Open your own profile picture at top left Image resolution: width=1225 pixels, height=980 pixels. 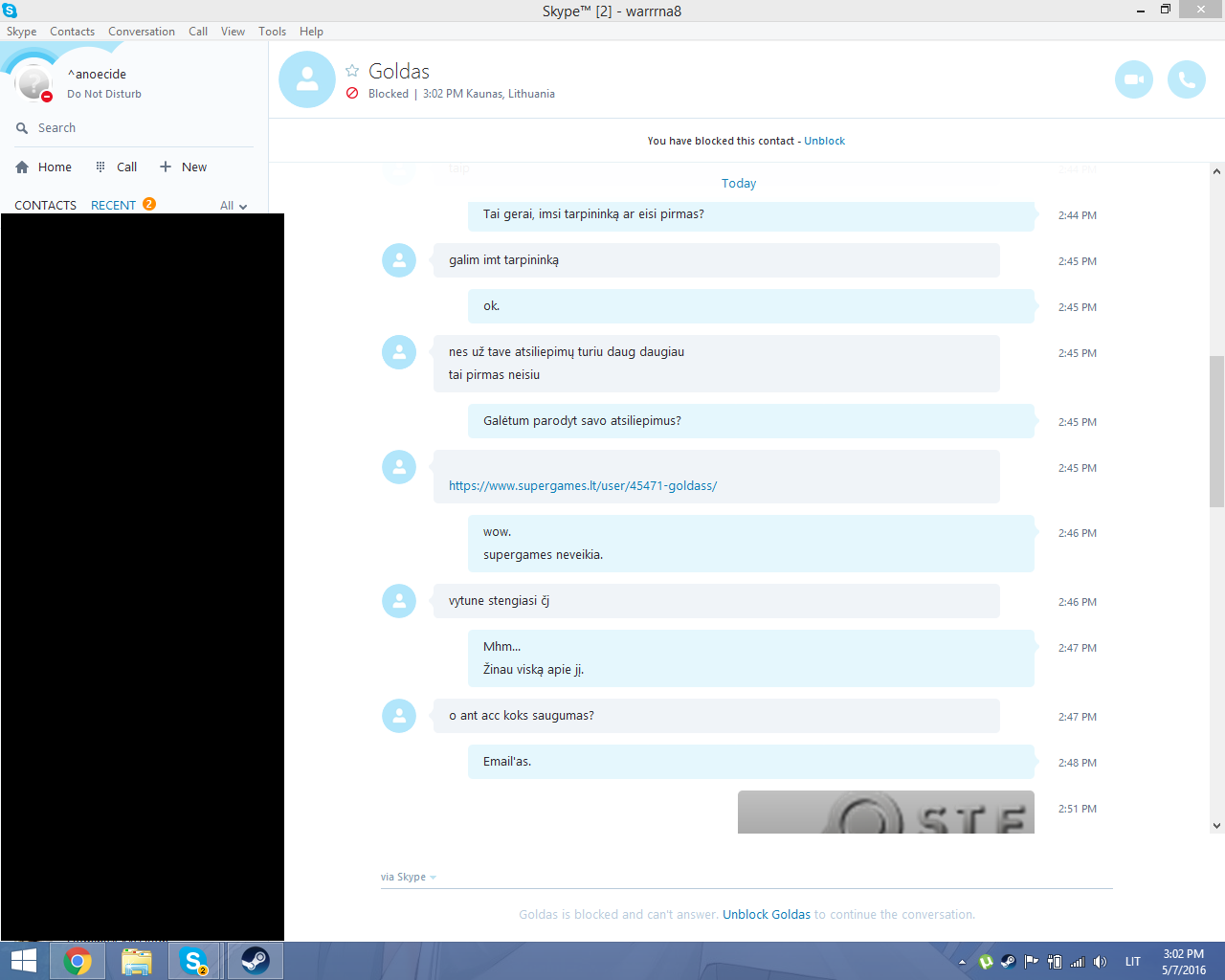[x=33, y=83]
